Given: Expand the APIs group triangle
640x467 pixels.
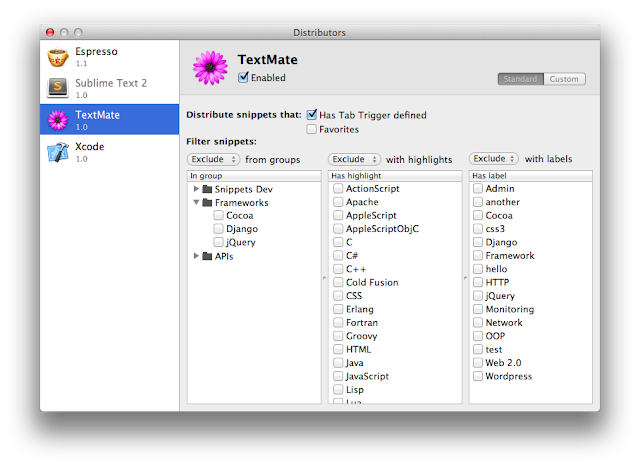Looking at the screenshot, I should click(196, 256).
